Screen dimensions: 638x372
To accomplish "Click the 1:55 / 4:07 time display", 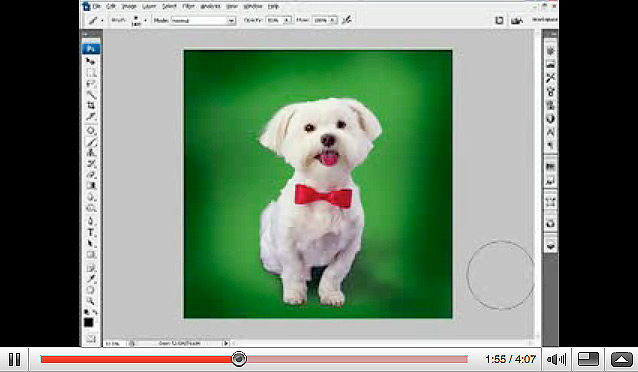I will click(510, 359).
